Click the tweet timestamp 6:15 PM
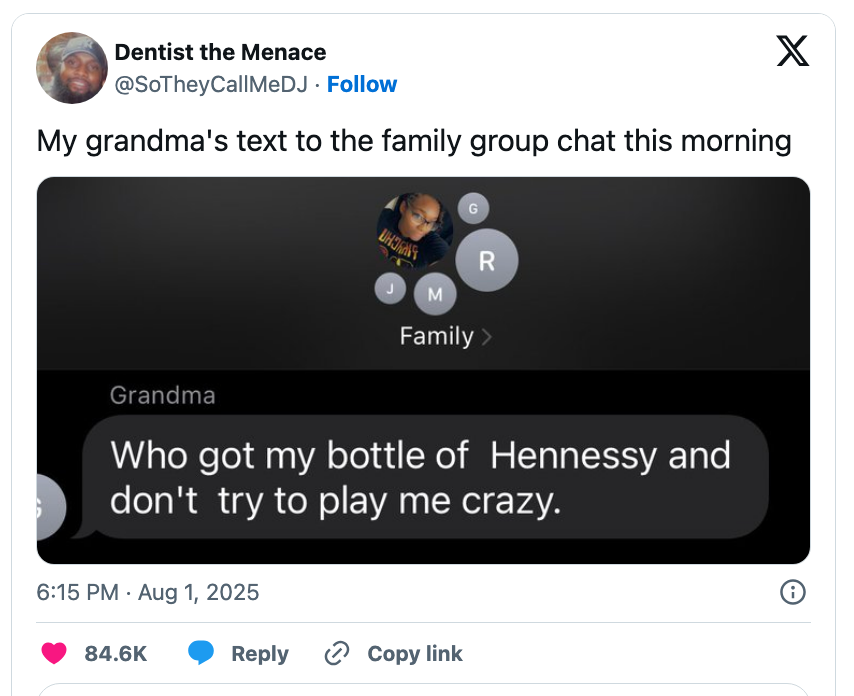The width and height of the screenshot is (854, 696). click(x=75, y=592)
